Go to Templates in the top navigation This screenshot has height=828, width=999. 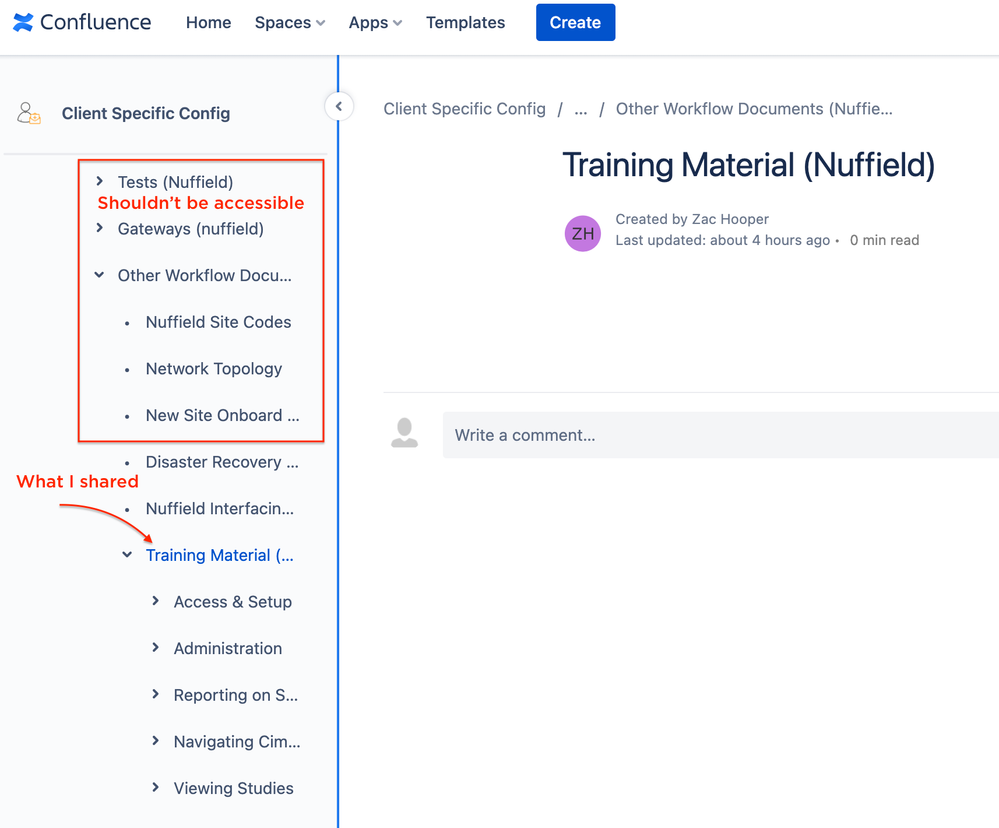point(466,22)
